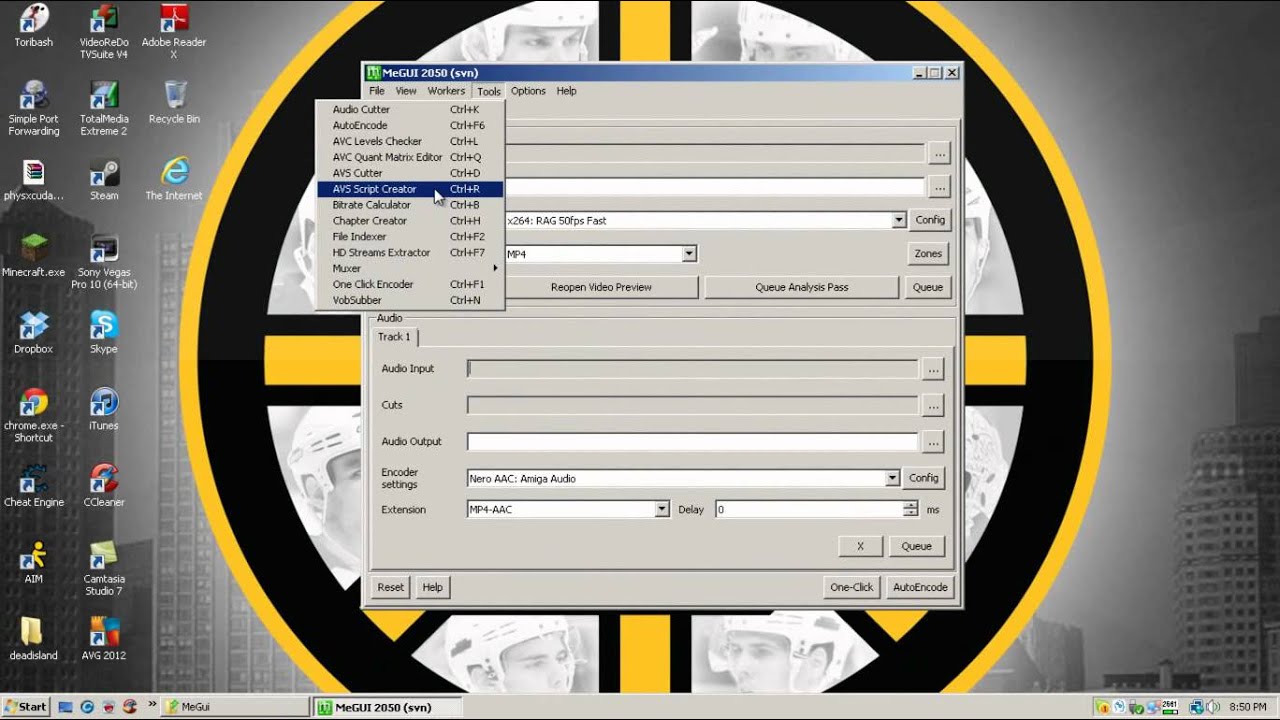This screenshot has height=720, width=1280.
Task: Expand the Muxer submenu
Action: click(x=410, y=268)
